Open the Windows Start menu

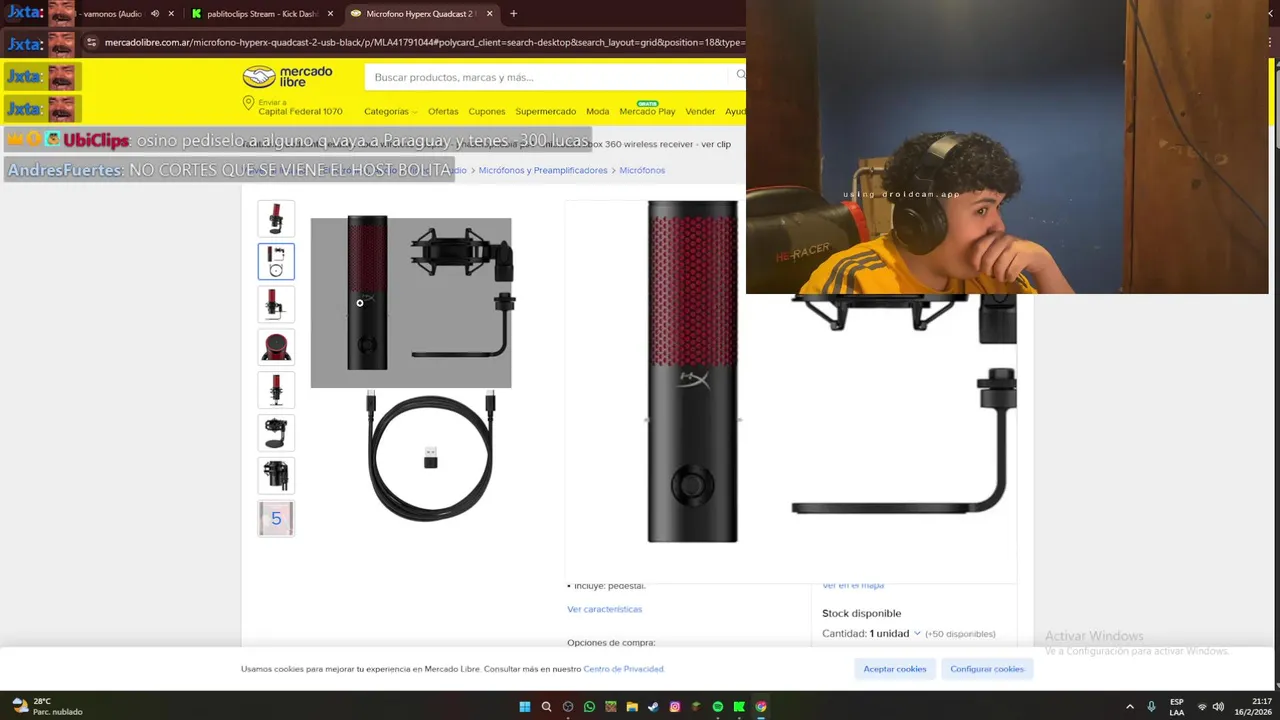coord(525,707)
